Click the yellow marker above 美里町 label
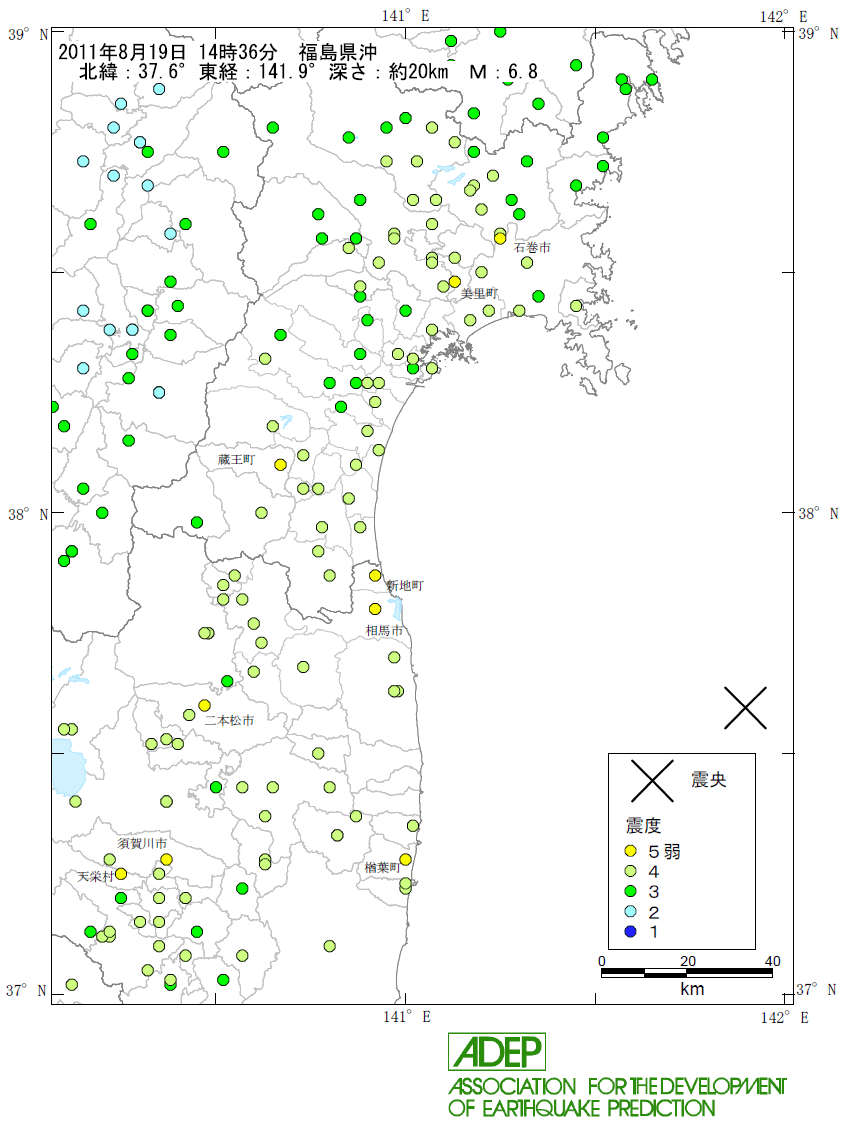 coord(455,281)
